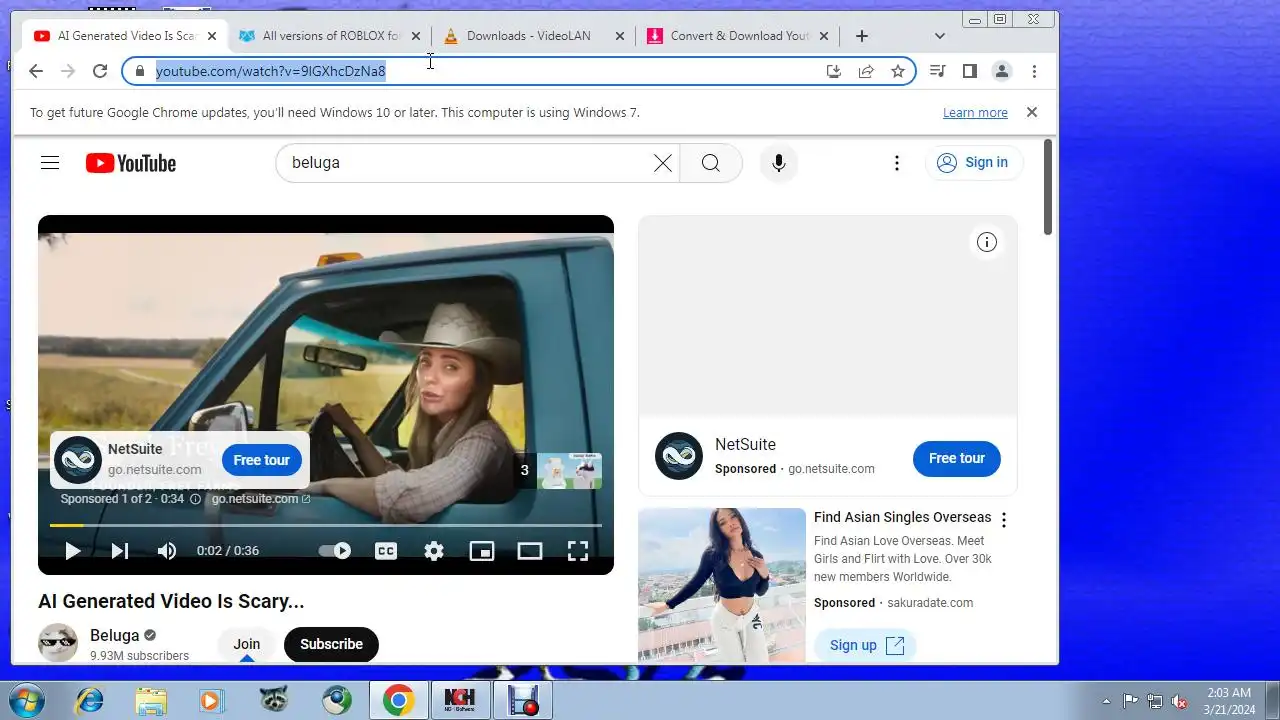Open the Chrome profile icon
The image size is (1280, 720).
[1001, 71]
